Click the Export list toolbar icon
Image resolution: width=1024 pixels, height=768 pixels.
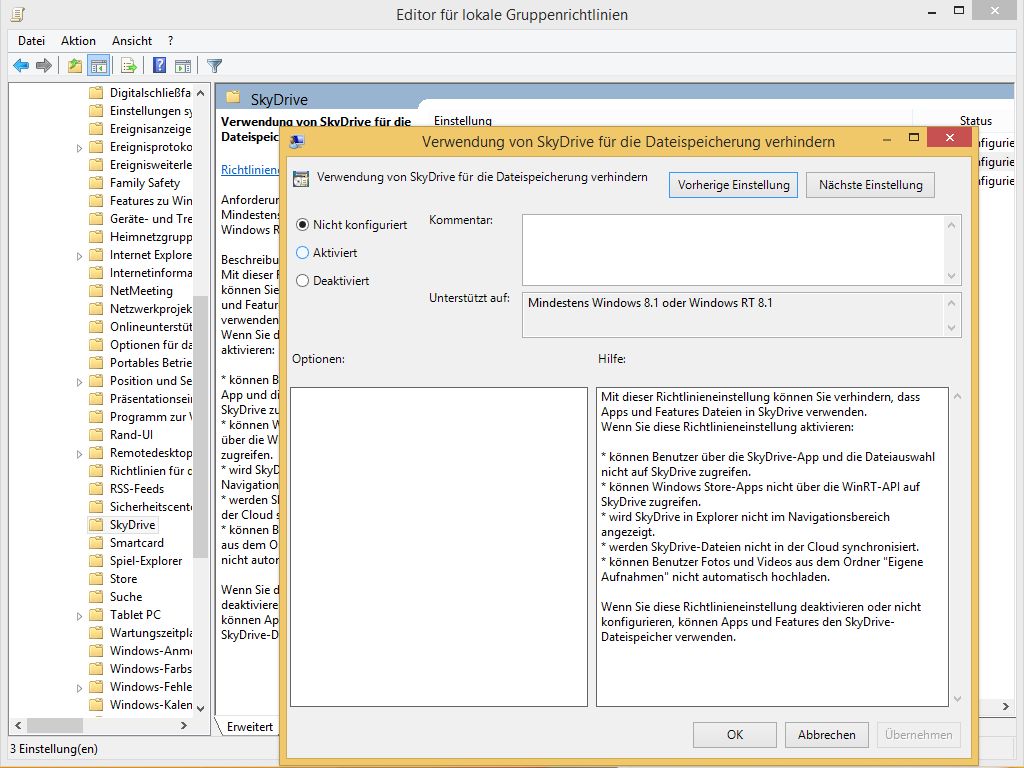(x=129, y=65)
